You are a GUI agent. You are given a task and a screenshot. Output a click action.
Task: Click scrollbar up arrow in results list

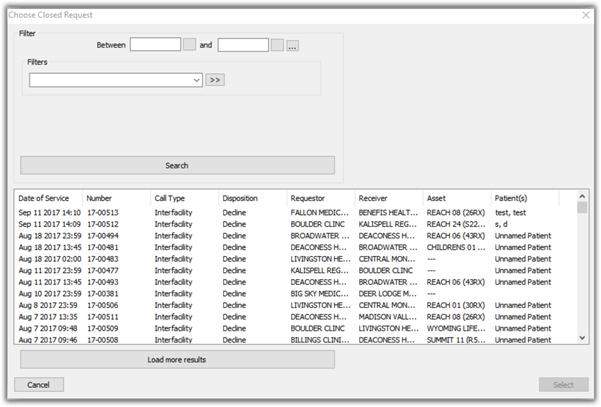(x=582, y=196)
